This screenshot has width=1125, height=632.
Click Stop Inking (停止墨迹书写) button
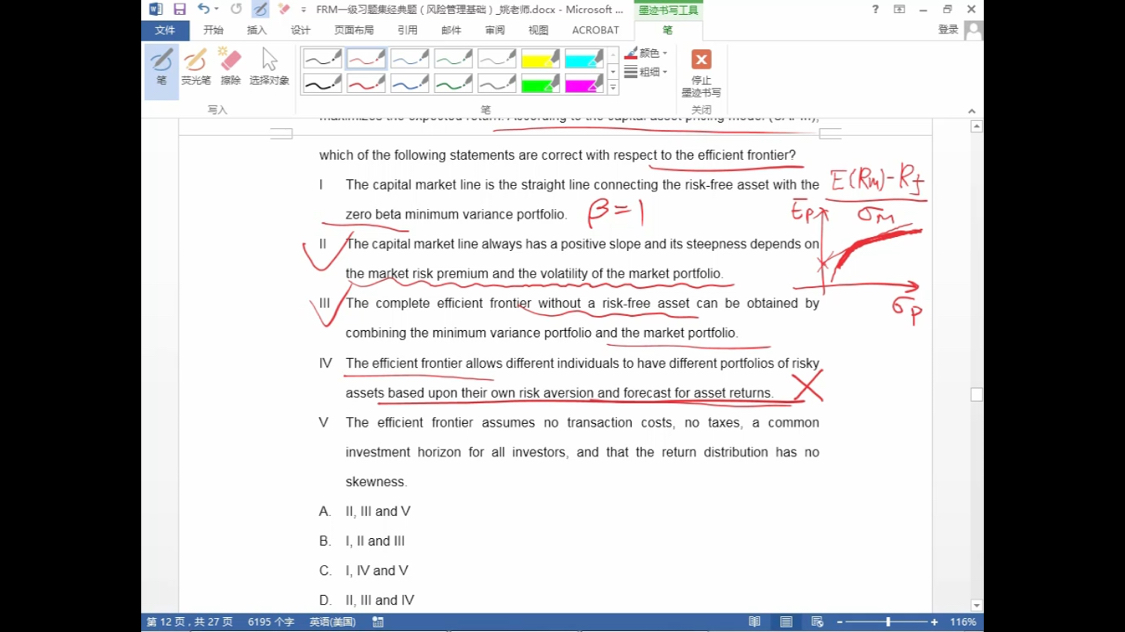pos(701,72)
